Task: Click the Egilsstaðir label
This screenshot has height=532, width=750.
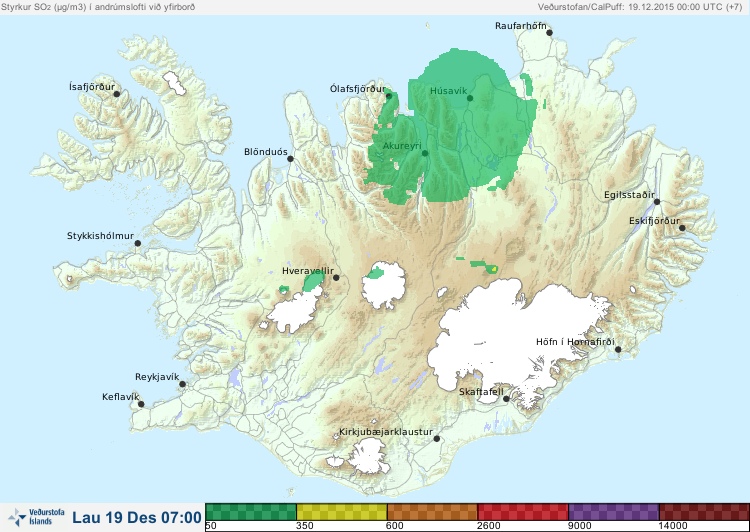Action: (x=629, y=195)
